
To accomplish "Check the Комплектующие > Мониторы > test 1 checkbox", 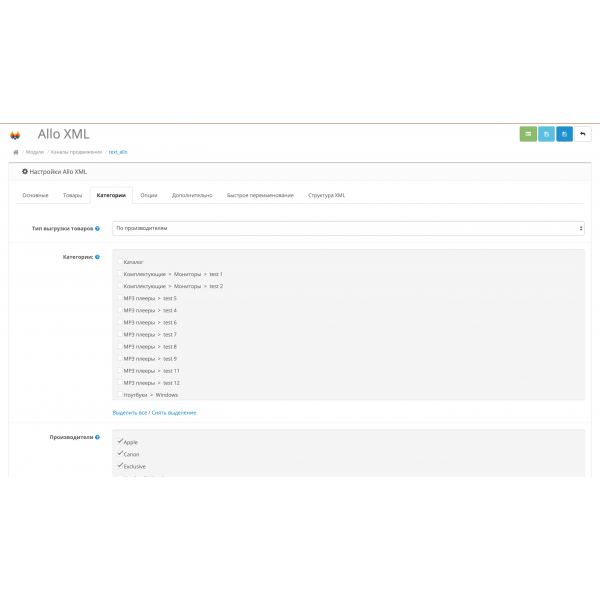I will coord(120,273).
